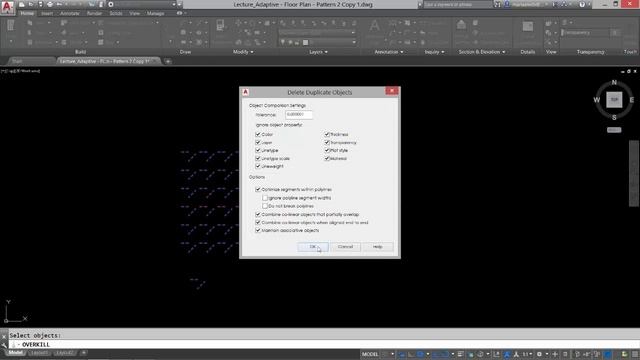Viewport: 640px width, 360px height.
Task: Click the white layer color swatch in Layers panel
Action: coord(305,42)
